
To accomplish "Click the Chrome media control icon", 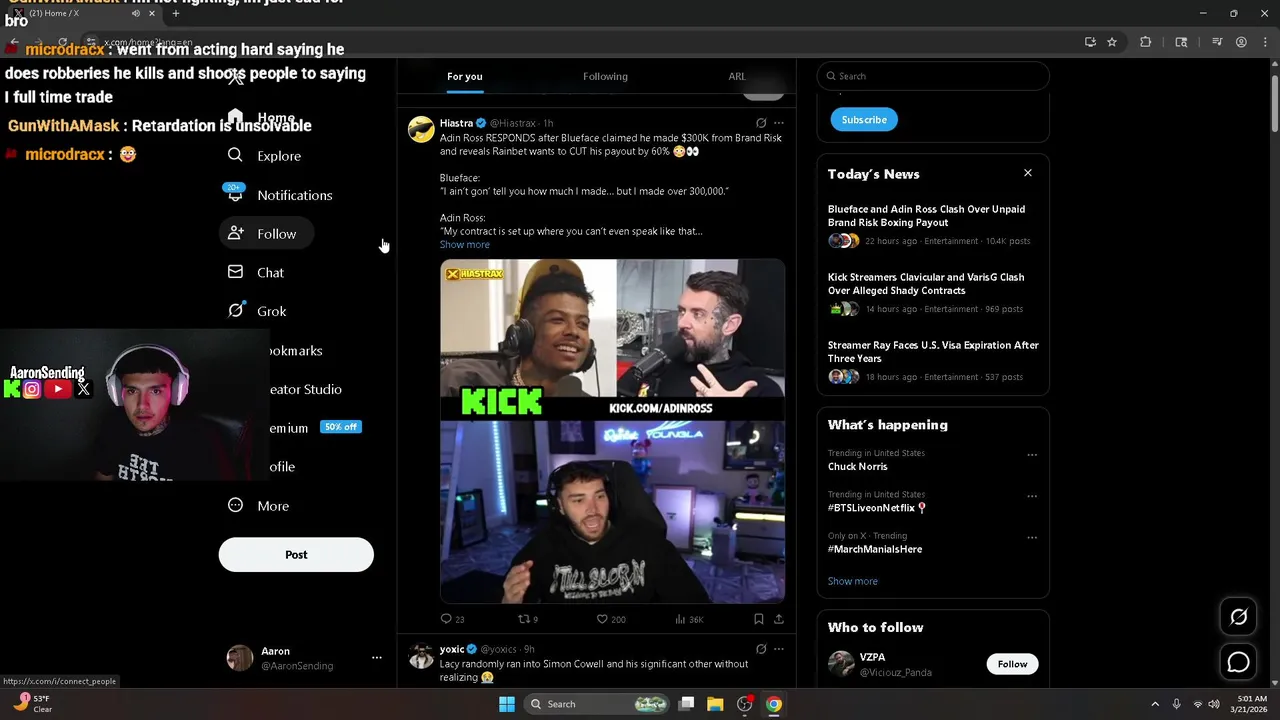I will point(1217,42).
